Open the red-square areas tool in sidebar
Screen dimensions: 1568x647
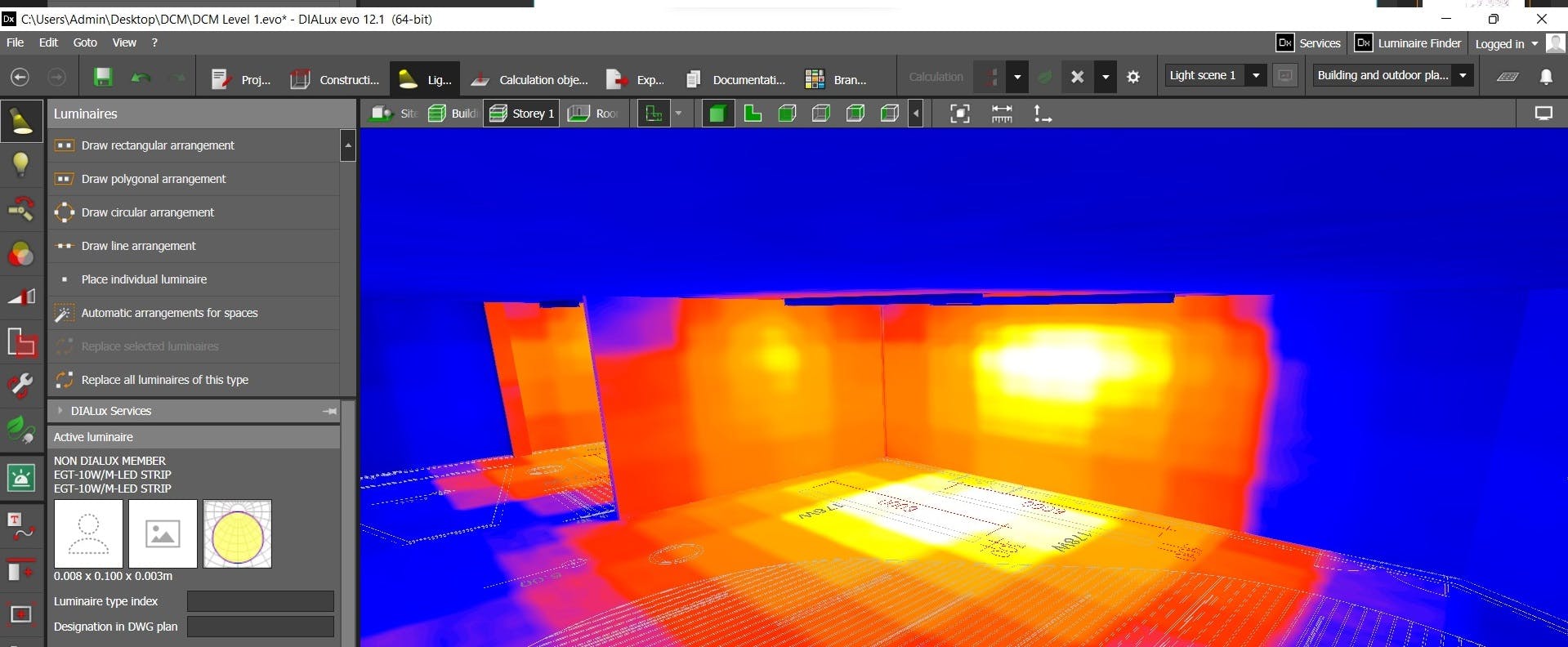tap(21, 342)
